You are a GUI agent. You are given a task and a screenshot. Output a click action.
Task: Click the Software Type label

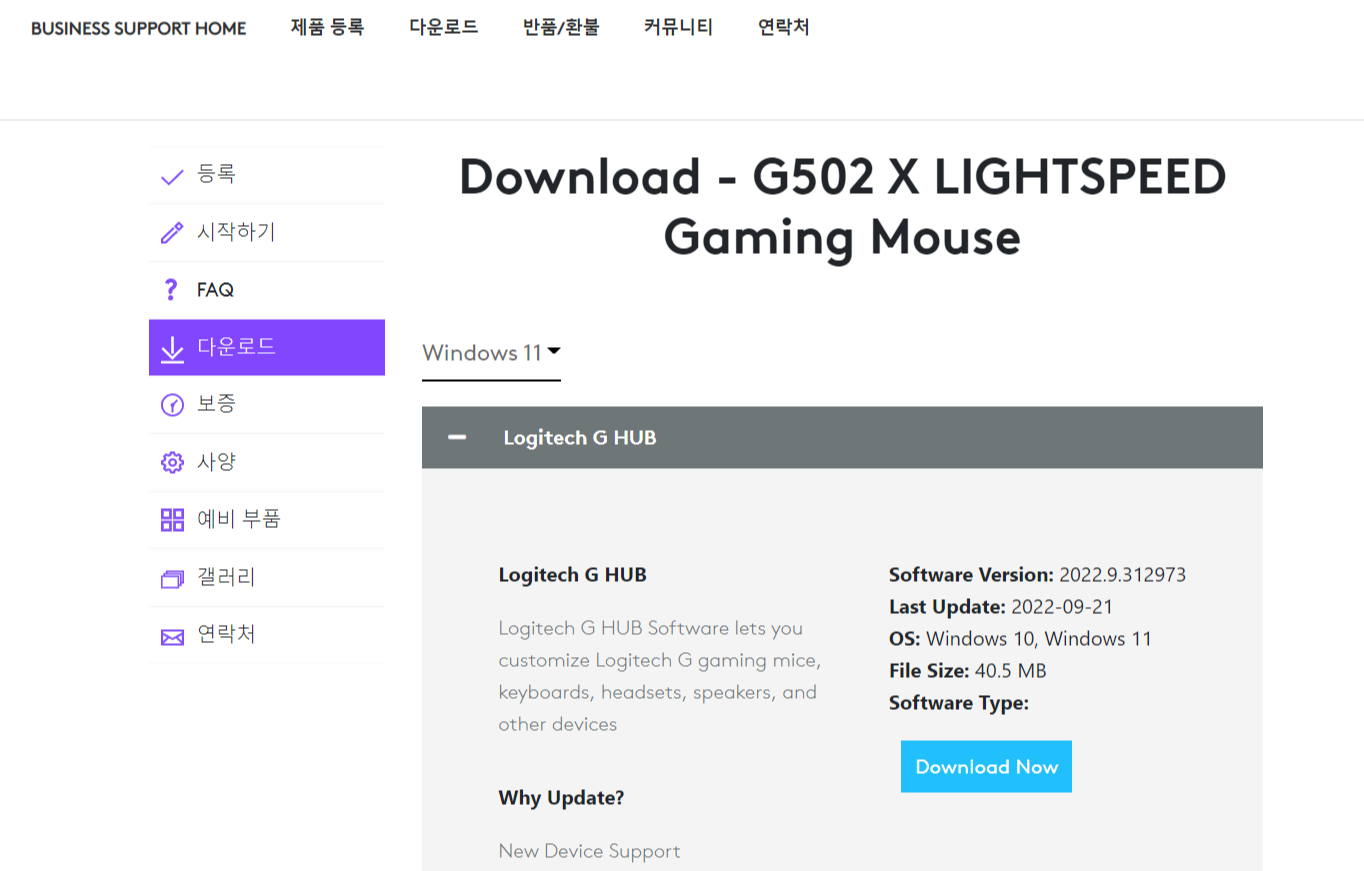click(x=959, y=703)
